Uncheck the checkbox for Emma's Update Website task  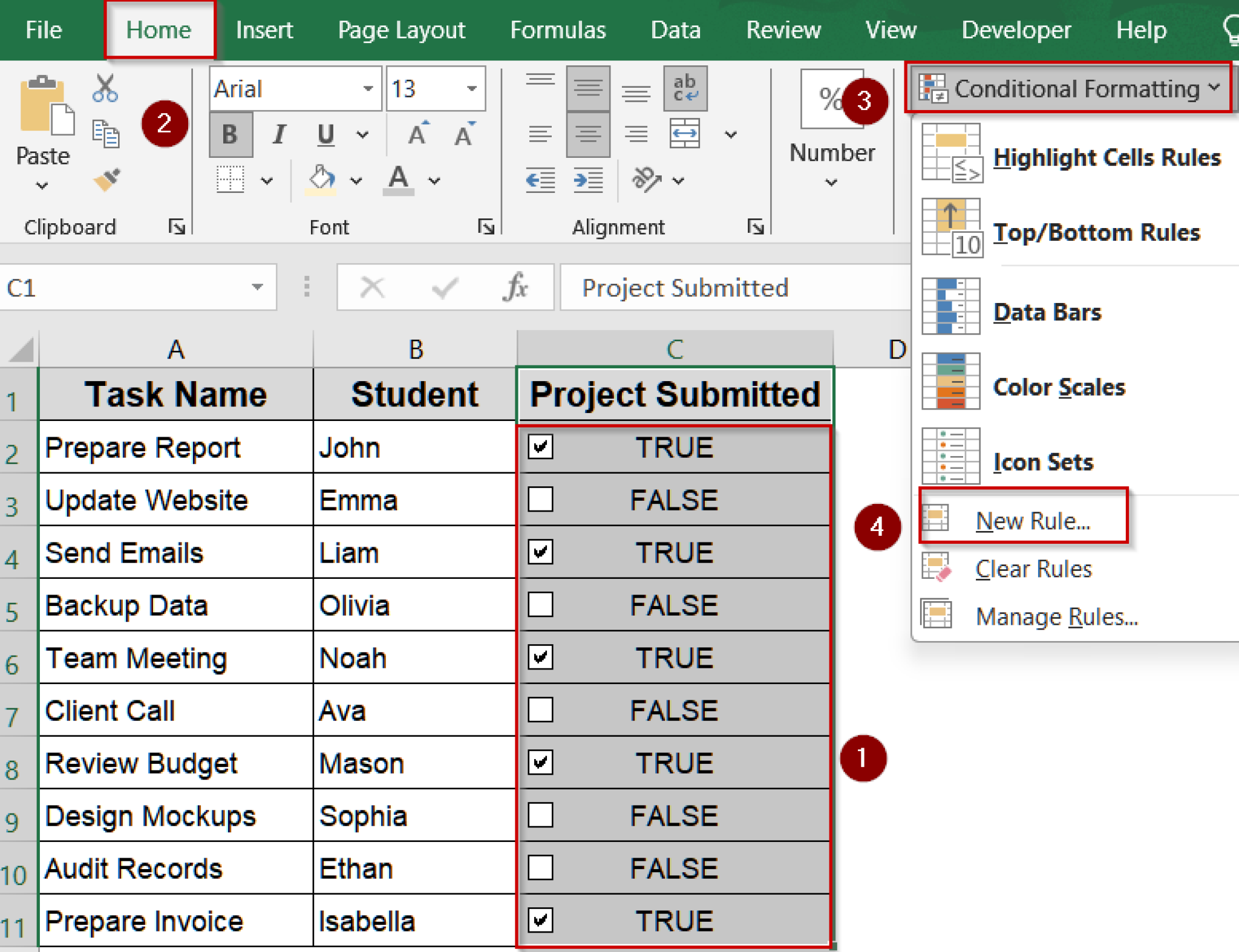tap(541, 500)
